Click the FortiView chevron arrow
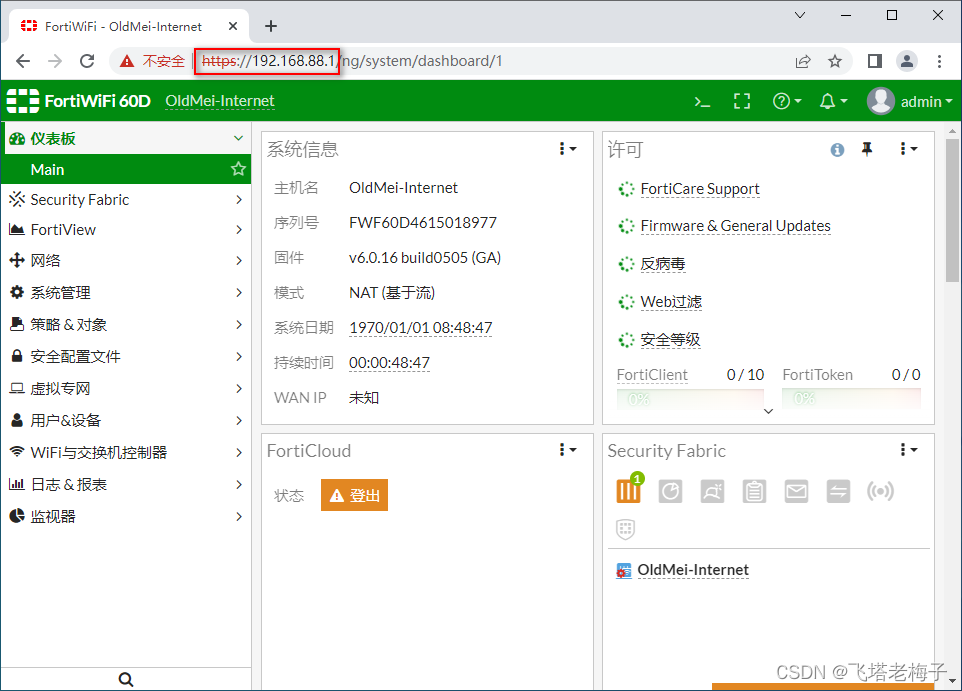The height and width of the screenshot is (691, 962). pos(239,230)
